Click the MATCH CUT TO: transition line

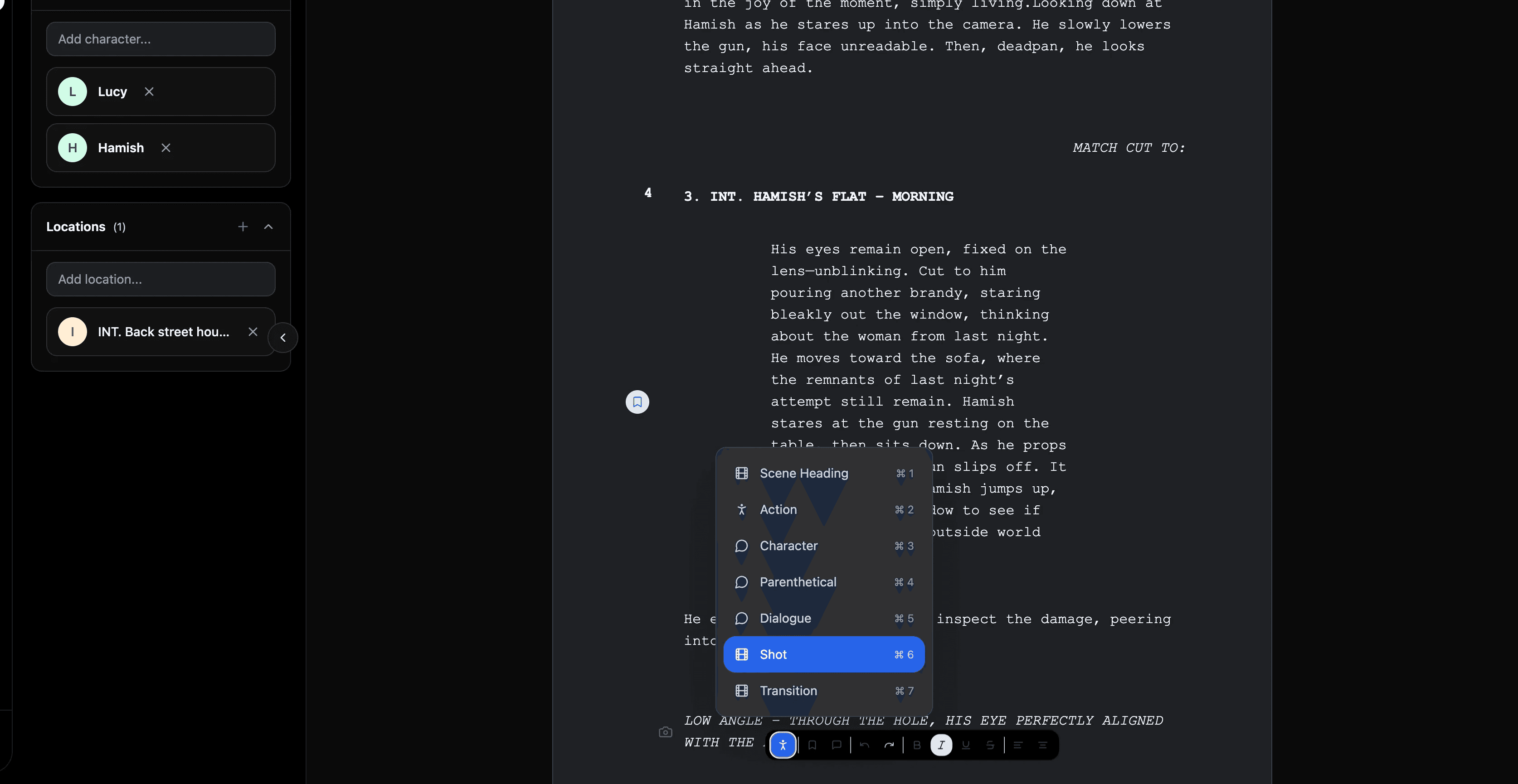click(x=1129, y=148)
